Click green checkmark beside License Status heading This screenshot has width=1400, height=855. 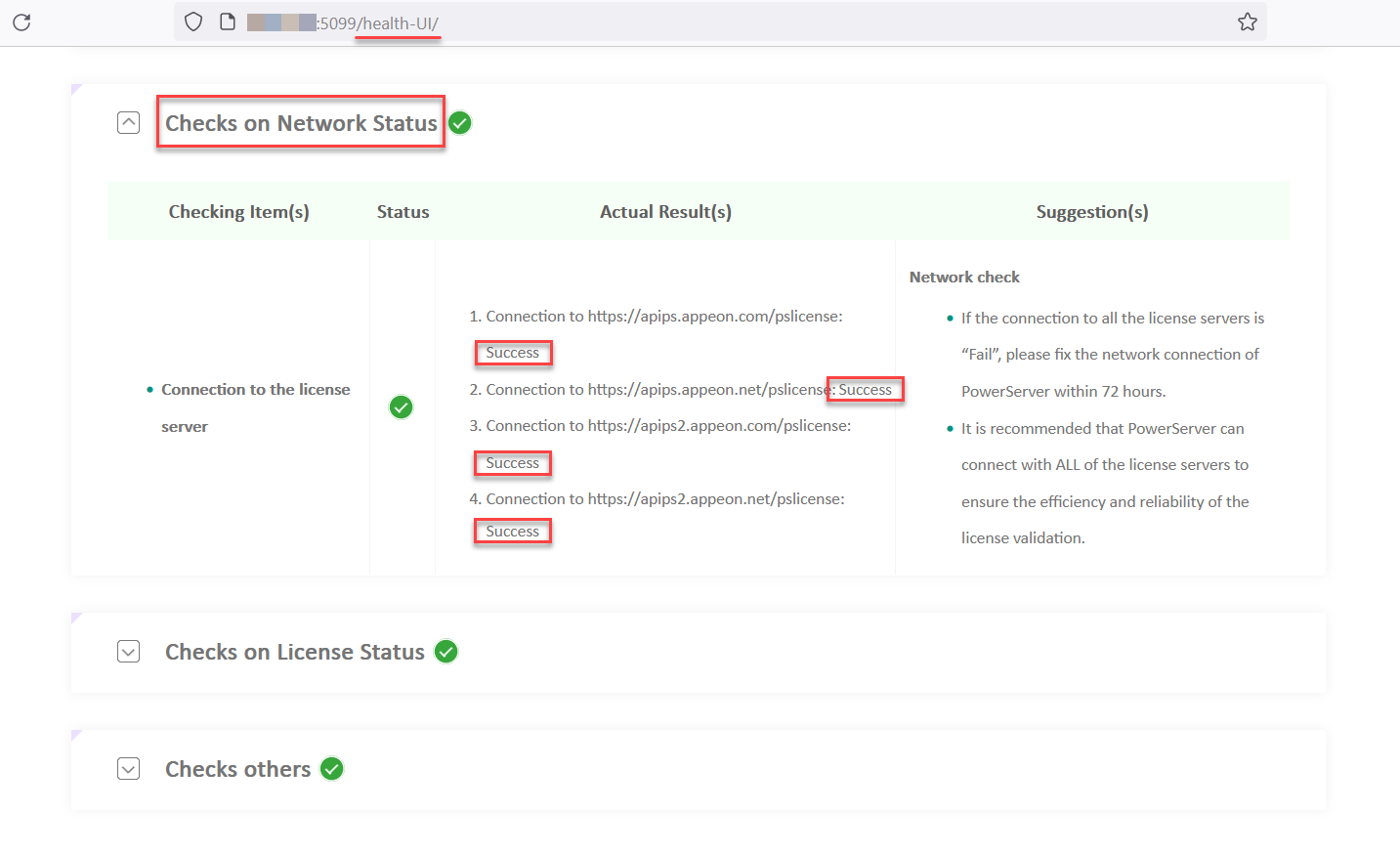pyautogui.click(x=446, y=652)
